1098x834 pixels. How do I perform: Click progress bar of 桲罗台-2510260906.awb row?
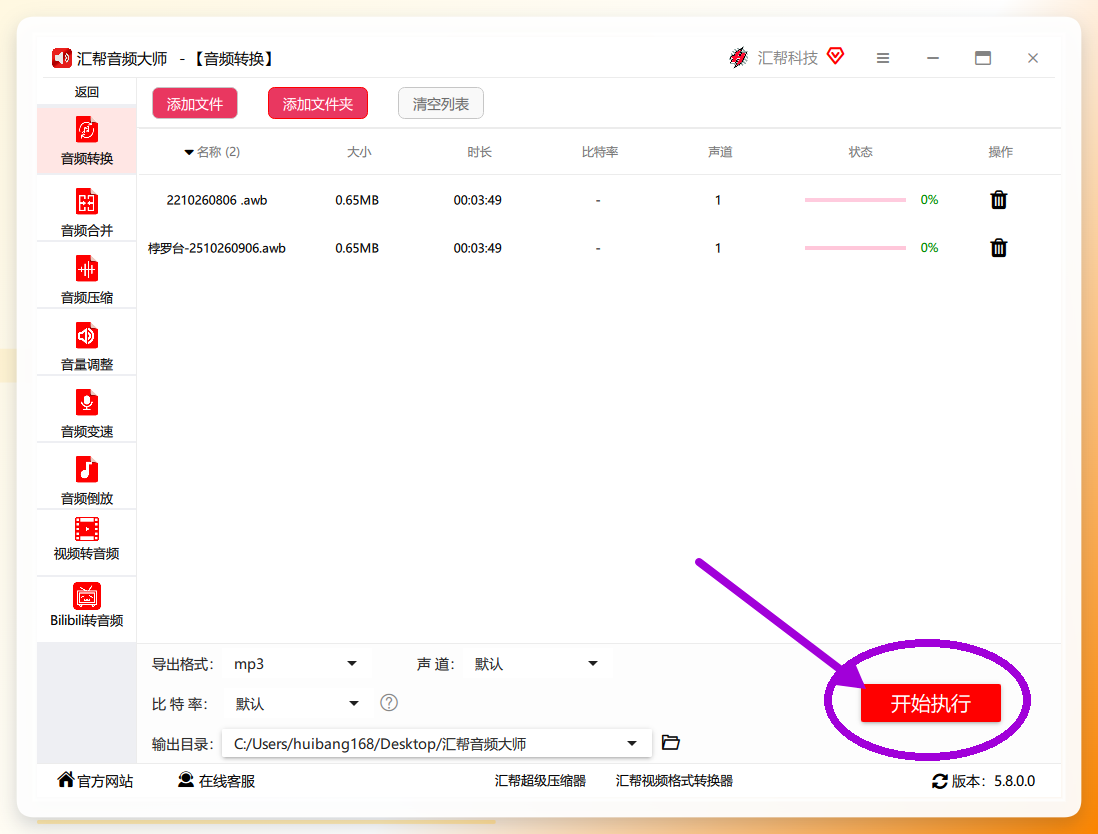pyautogui.click(x=855, y=247)
